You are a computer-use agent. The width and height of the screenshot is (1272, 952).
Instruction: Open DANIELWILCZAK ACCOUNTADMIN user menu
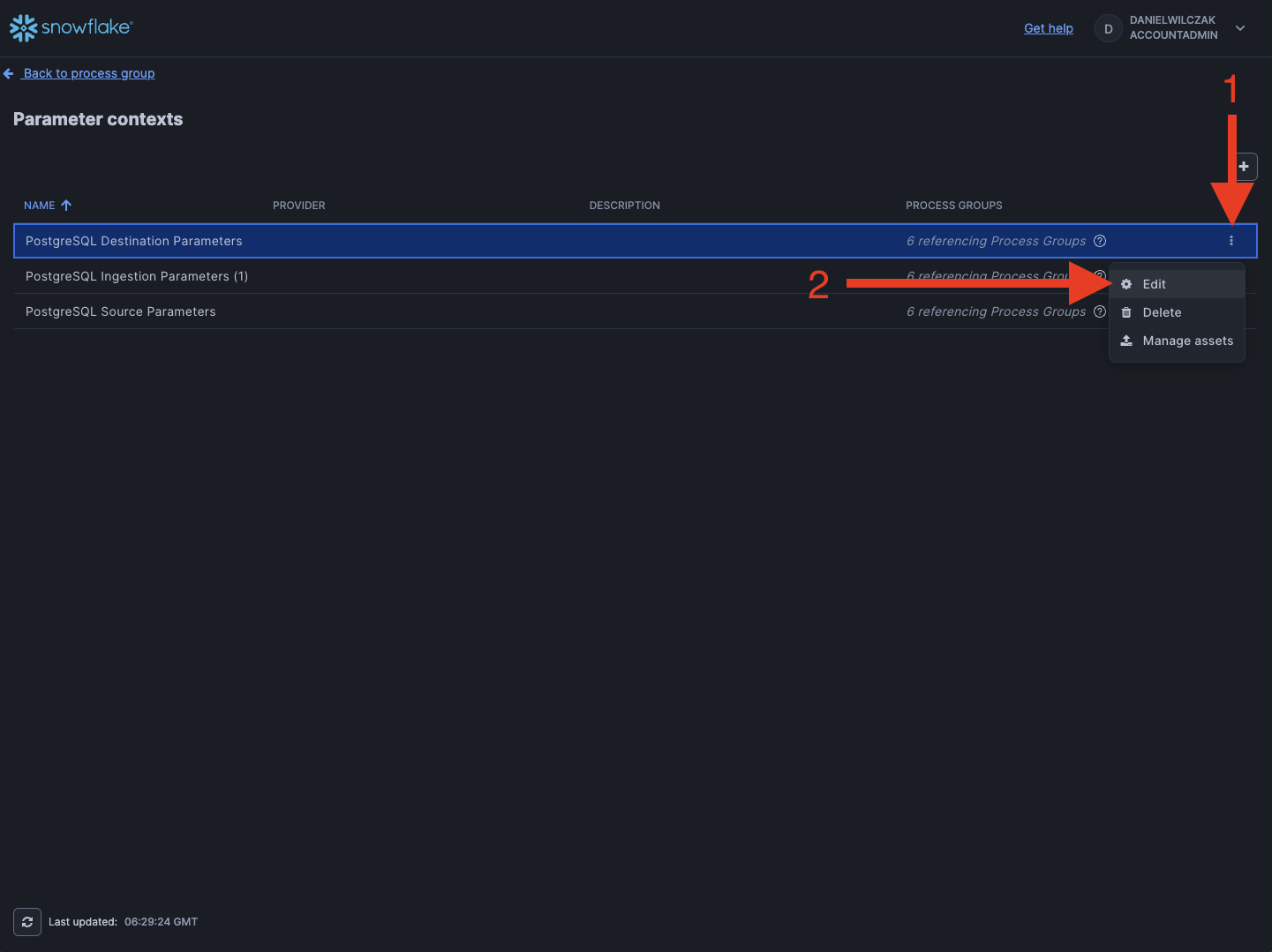click(1173, 28)
